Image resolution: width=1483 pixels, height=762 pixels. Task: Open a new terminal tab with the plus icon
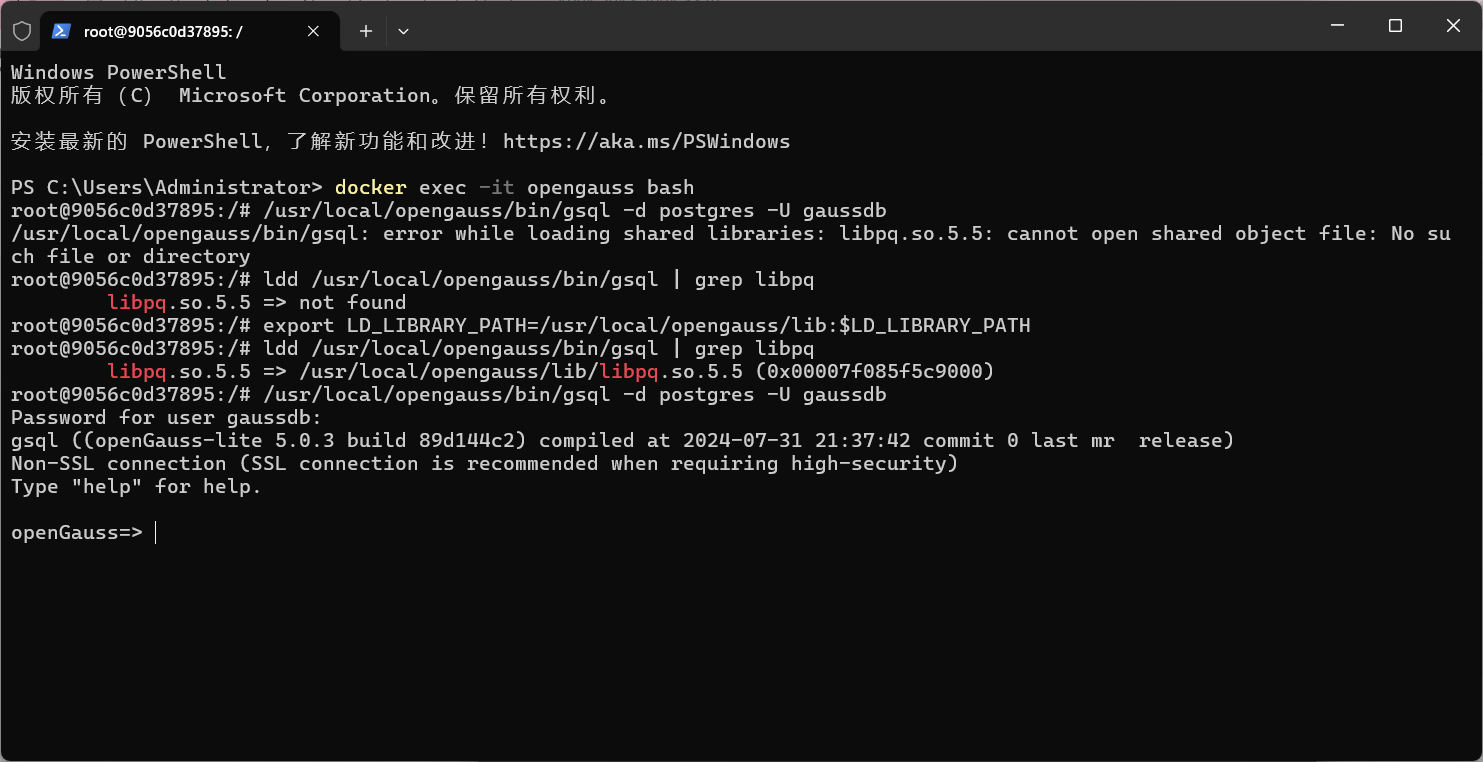[365, 31]
